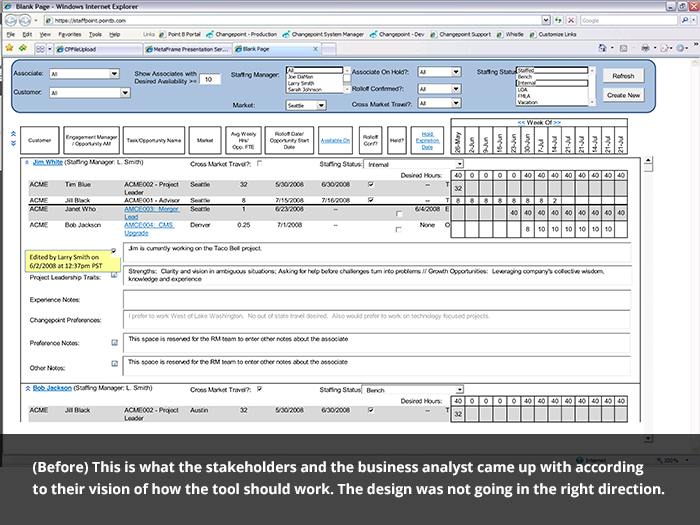Collapse Bob Jackson associate section

[28, 388]
